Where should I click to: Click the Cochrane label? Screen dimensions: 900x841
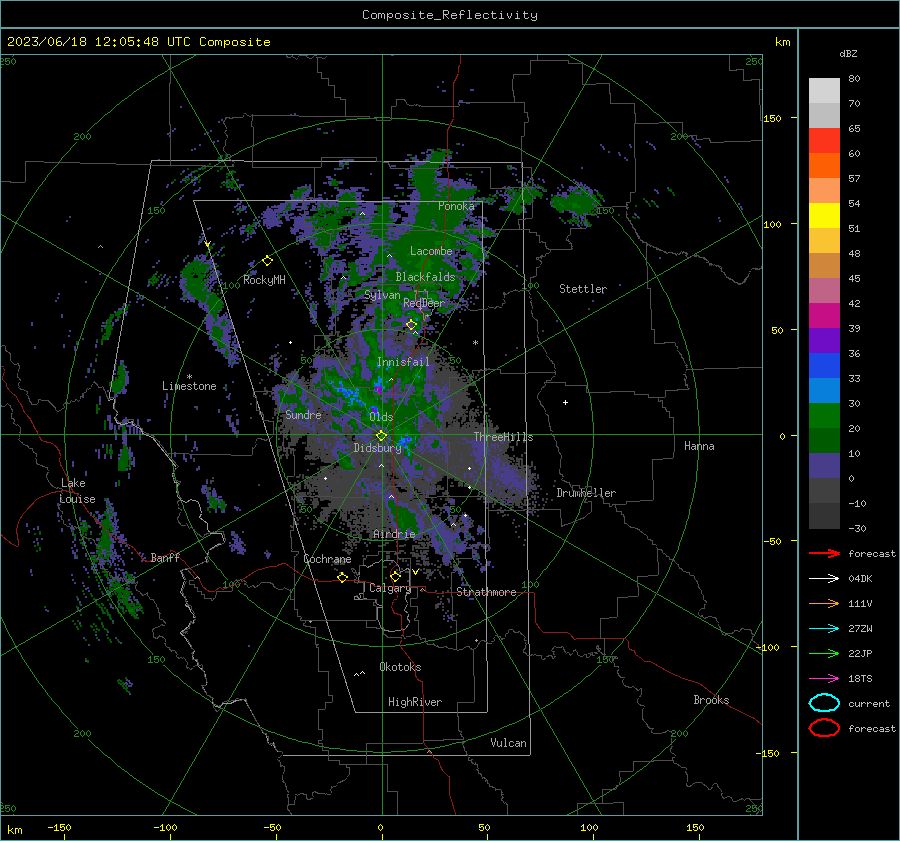pyautogui.click(x=327, y=559)
